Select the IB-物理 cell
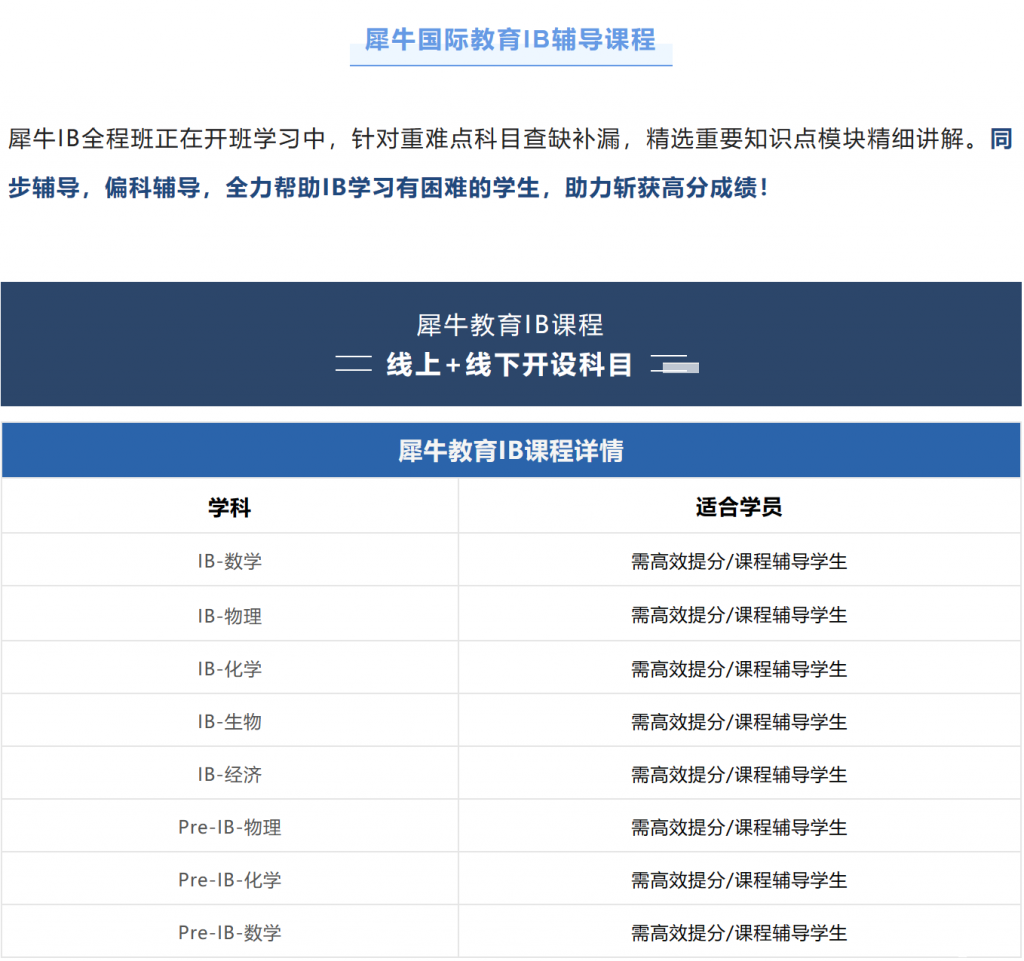The width and height of the screenshot is (1024, 961). [230, 615]
